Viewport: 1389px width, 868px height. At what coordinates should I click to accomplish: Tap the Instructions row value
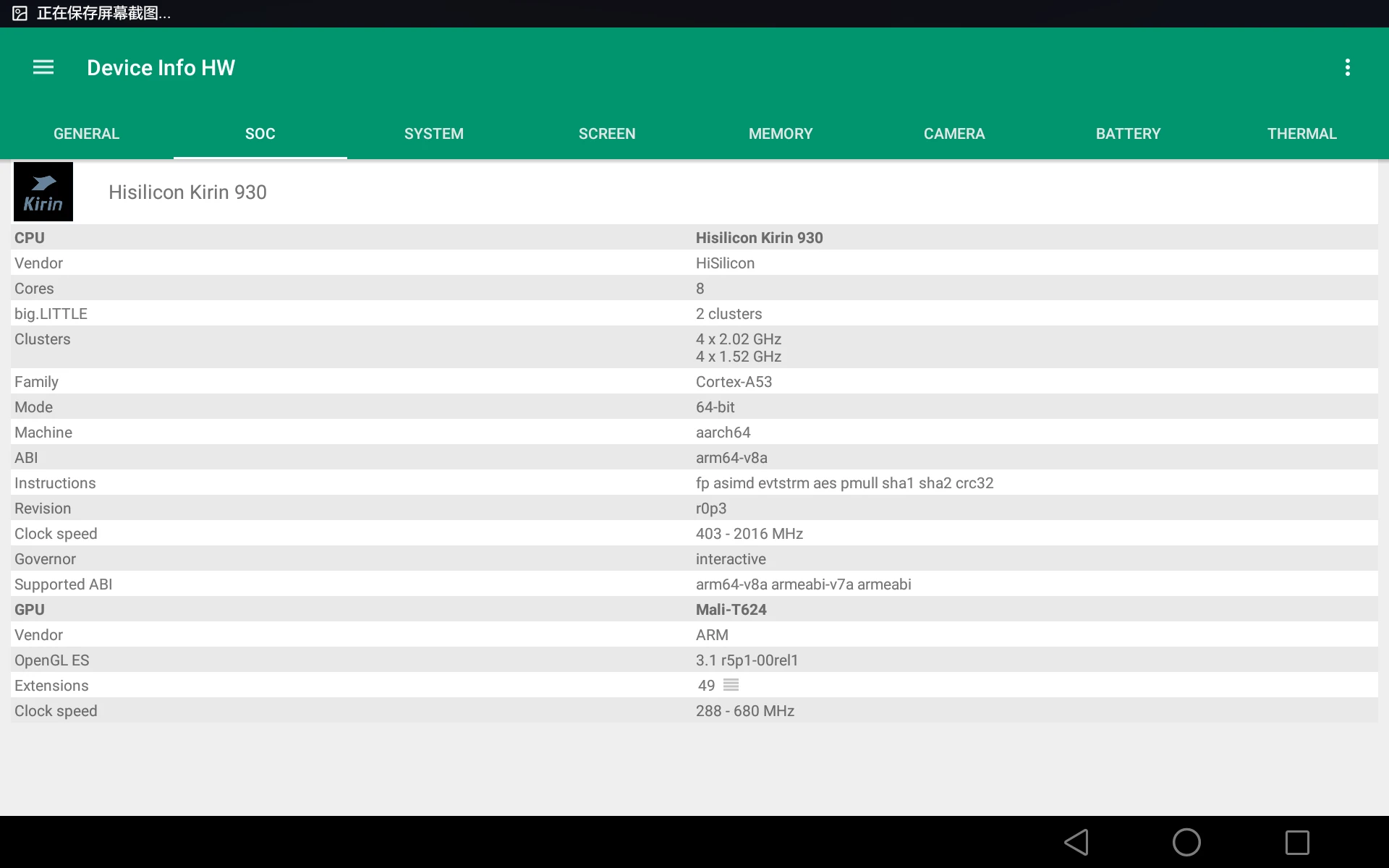coord(844,483)
